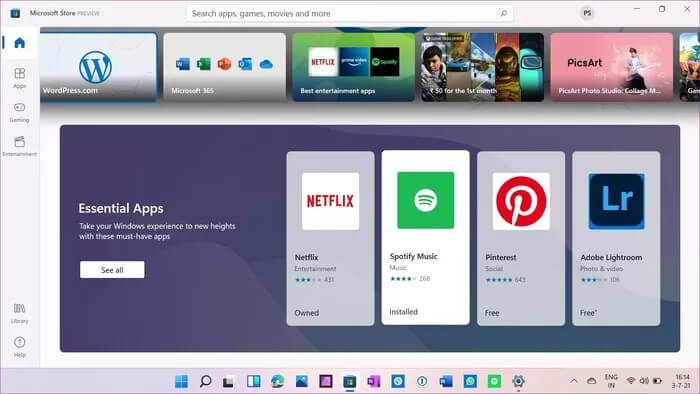
Task: Click the Microsoft Store logo in title bar
Action: 15,13
